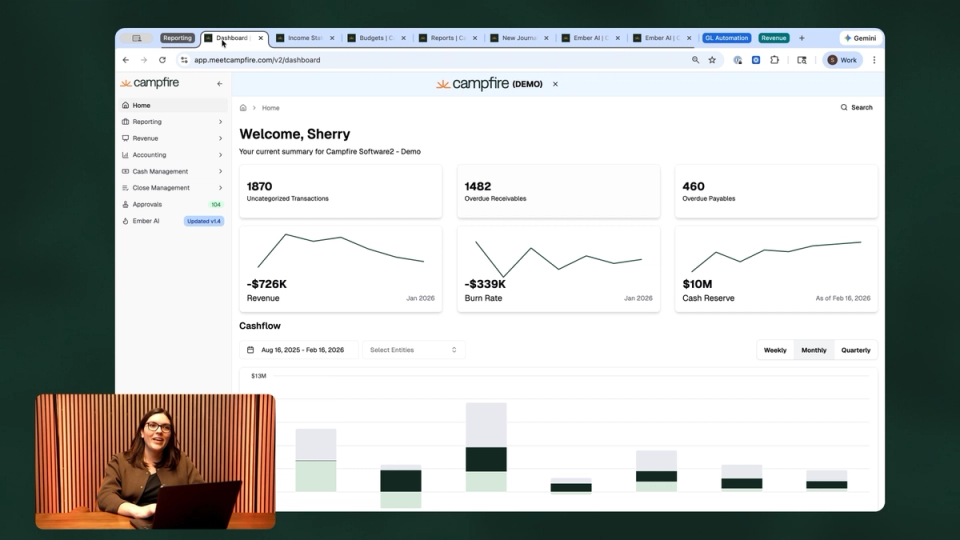Switch to the Reports browser tab

[x=448, y=38]
